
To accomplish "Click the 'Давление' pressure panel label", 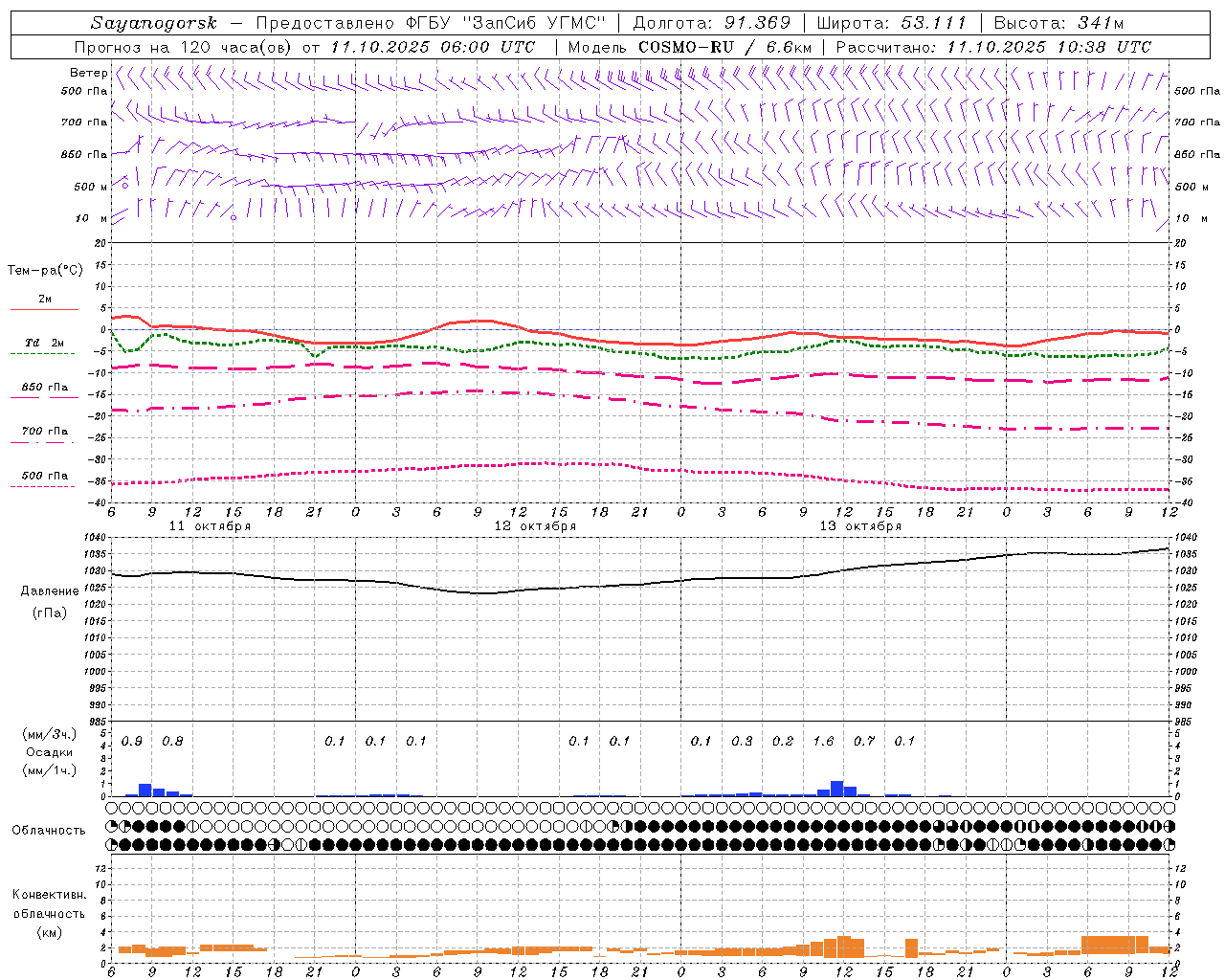I will [50, 591].
